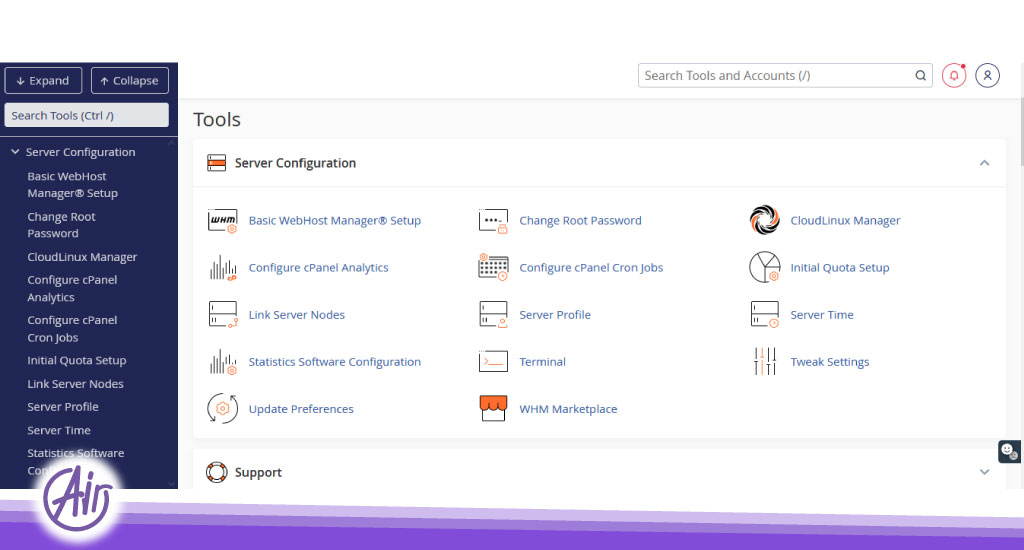Open the Change Root Password link

point(580,221)
